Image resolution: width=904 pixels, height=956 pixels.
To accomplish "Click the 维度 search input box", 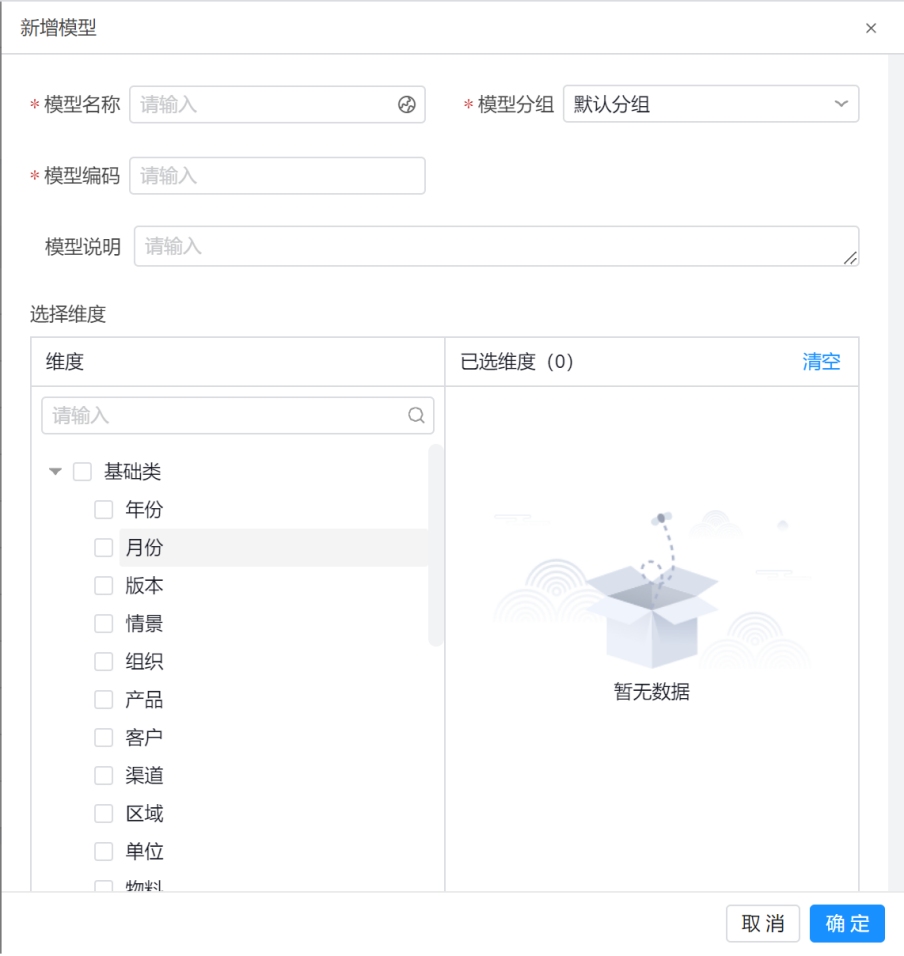I will [226, 416].
